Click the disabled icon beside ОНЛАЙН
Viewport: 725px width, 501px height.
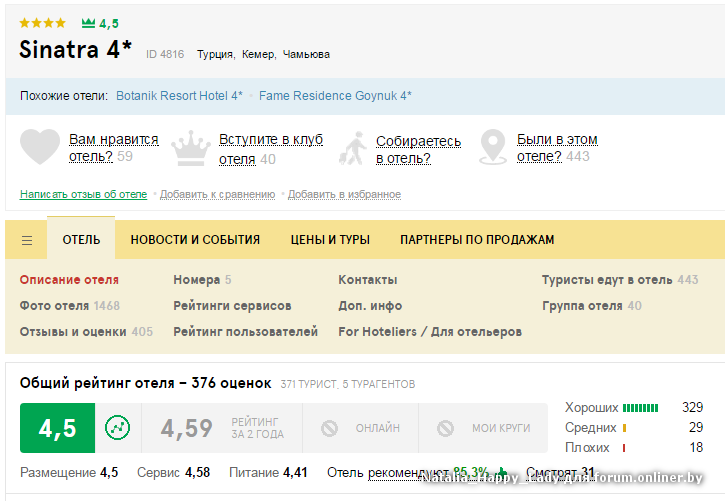tap(329, 428)
